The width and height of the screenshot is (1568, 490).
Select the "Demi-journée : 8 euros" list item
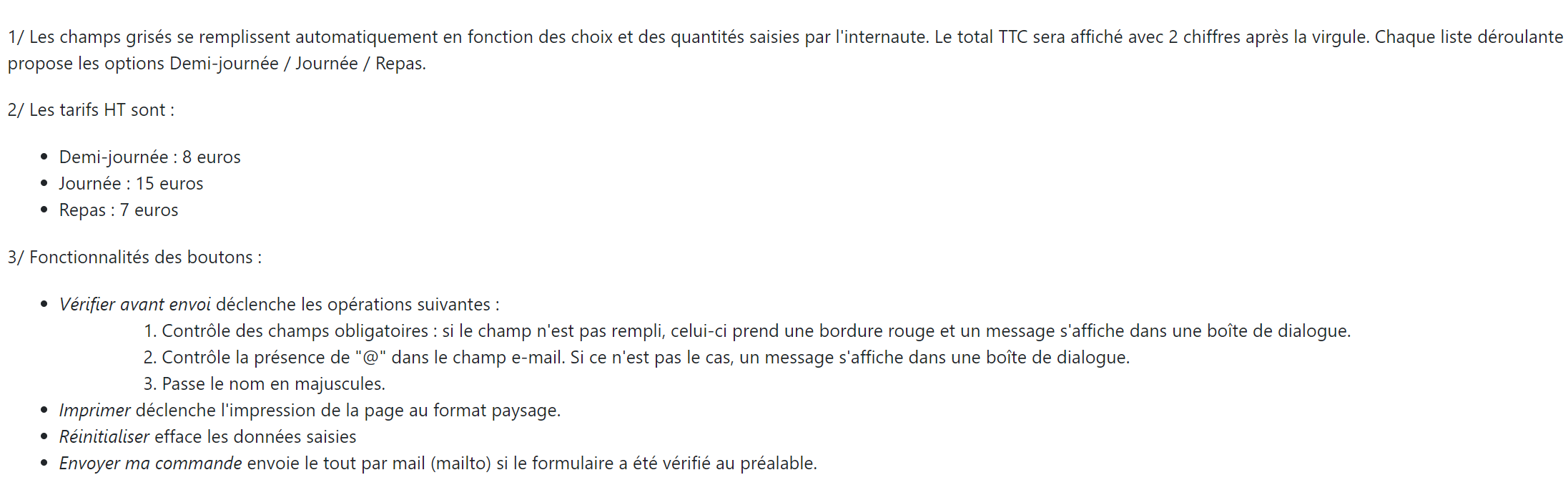pyautogui.click(x=149, y=157)
